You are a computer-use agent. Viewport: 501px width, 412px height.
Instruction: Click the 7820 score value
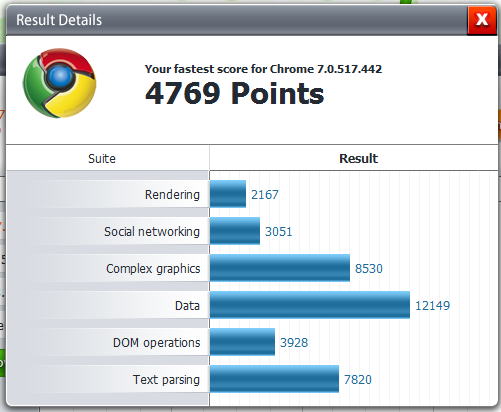click(x=358, y=380)
